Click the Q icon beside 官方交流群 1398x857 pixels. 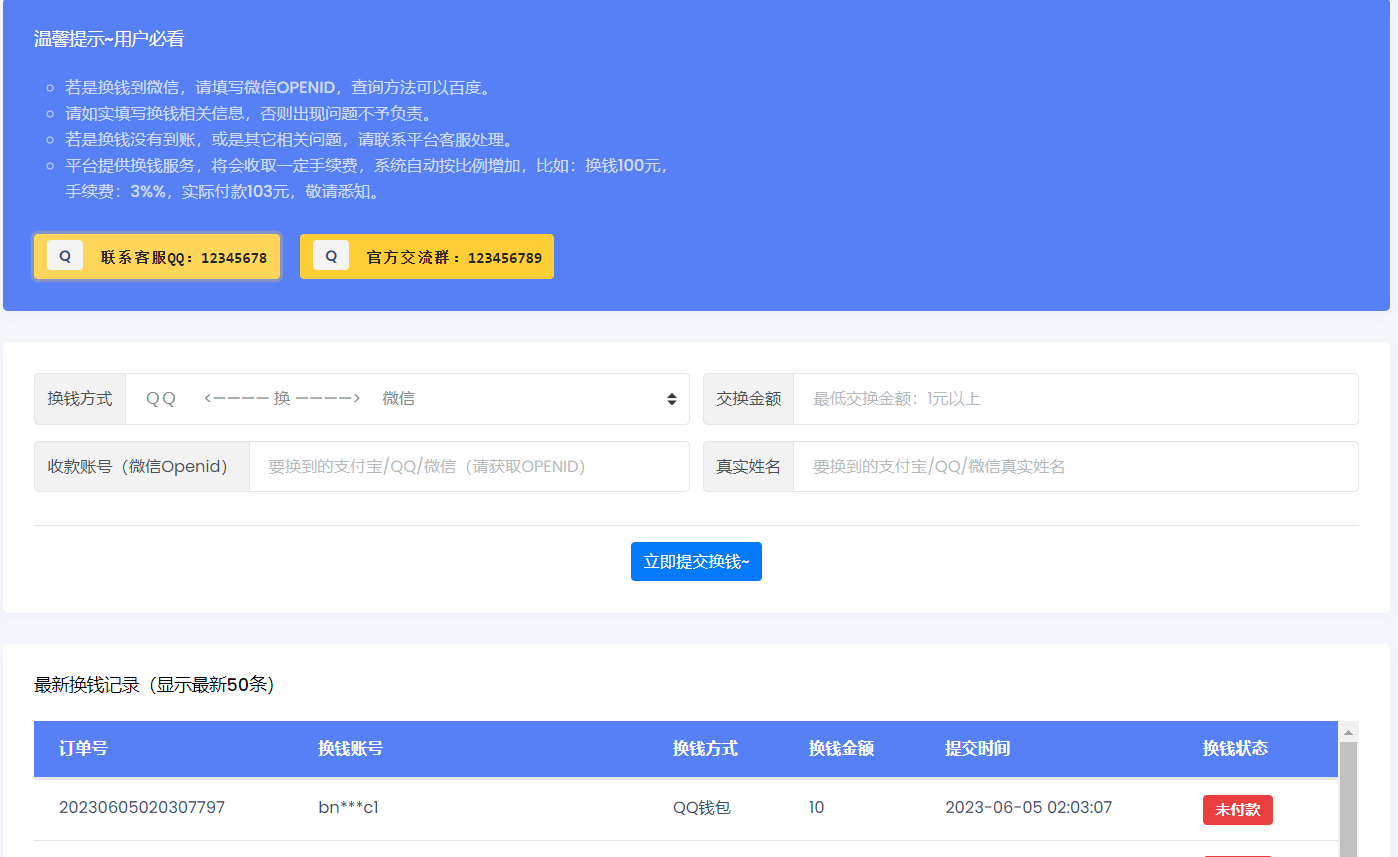pos(331,256)
